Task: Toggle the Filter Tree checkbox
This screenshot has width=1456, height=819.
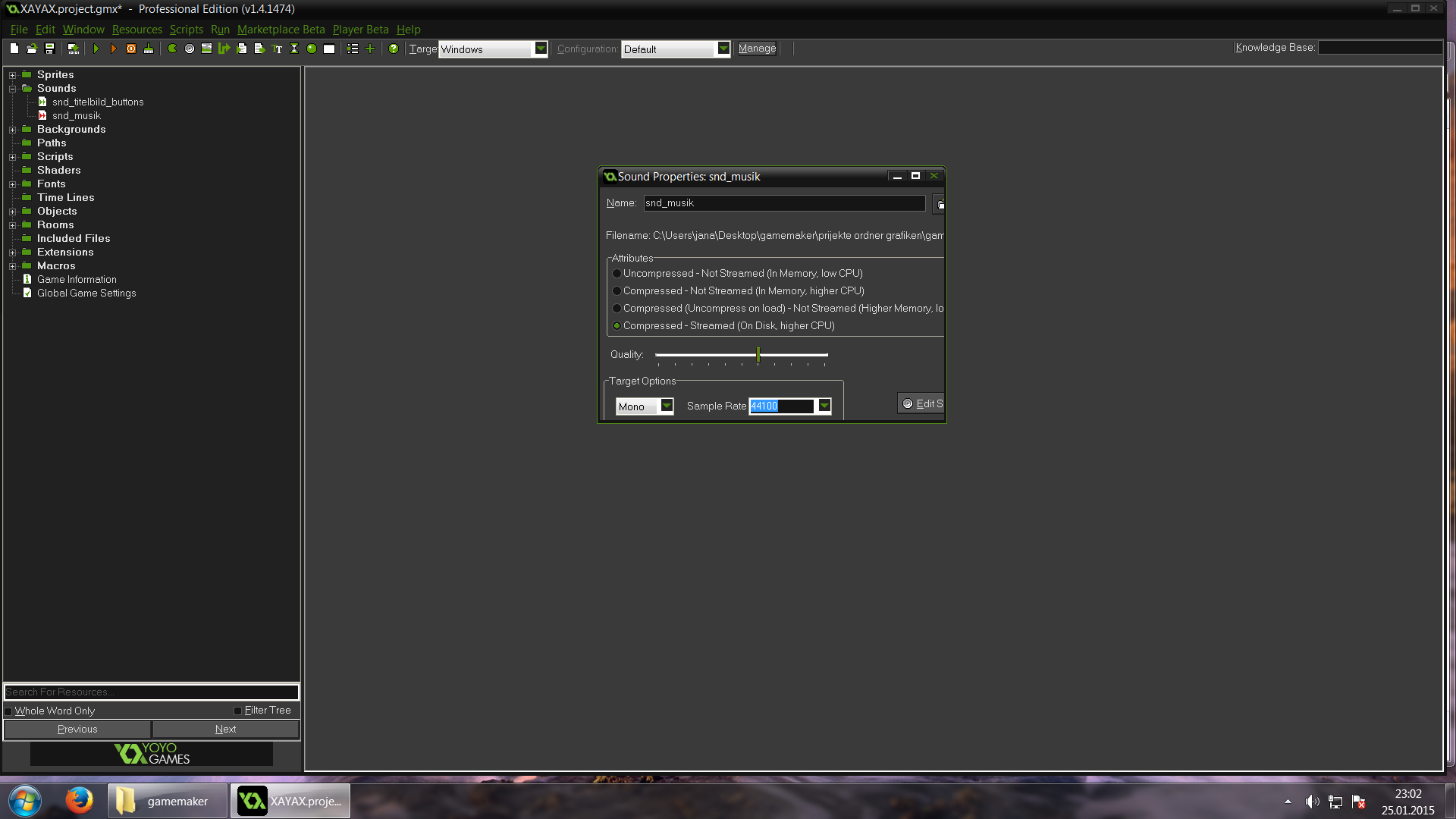Action: pos(237,711)
